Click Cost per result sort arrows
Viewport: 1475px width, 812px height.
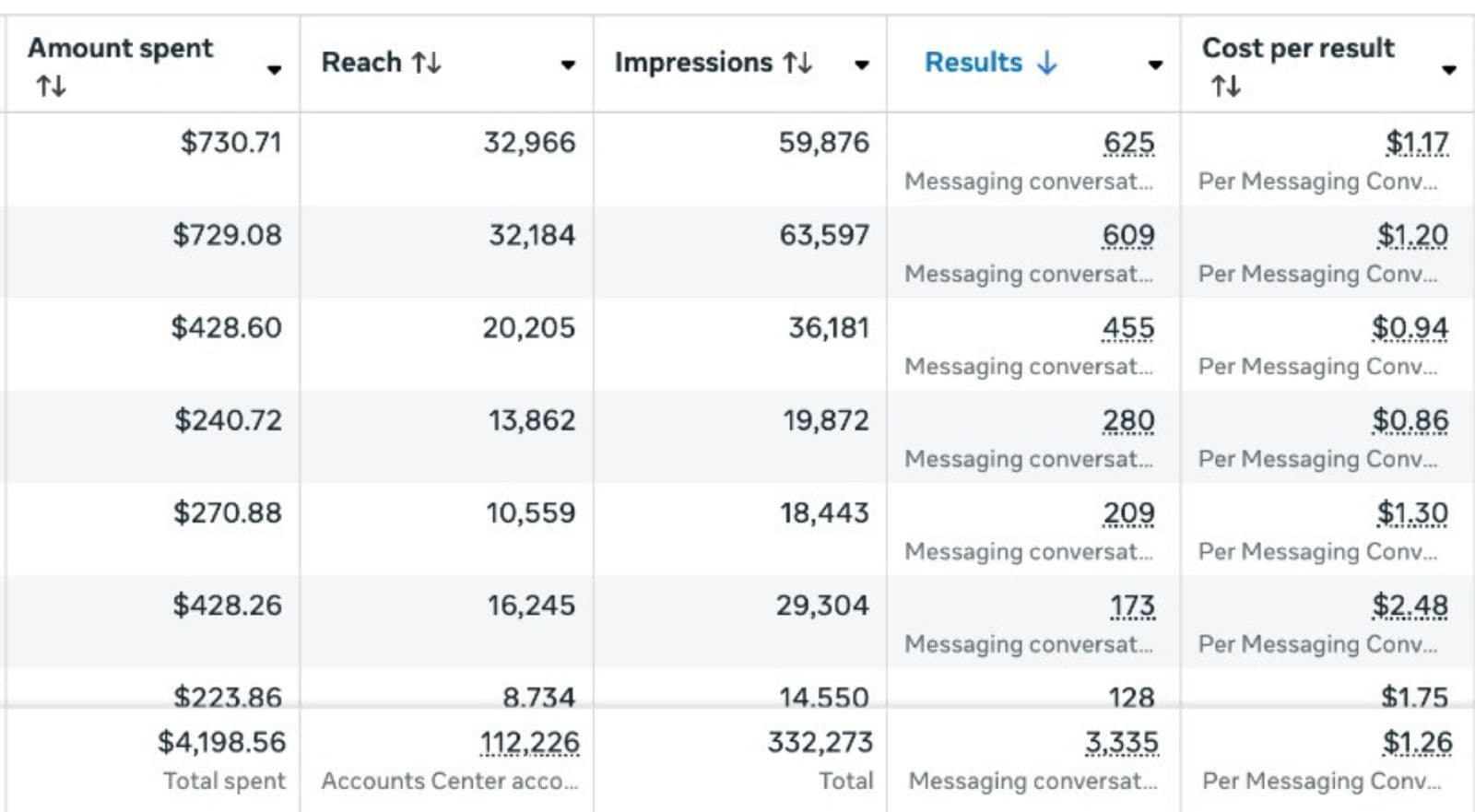1225,87
